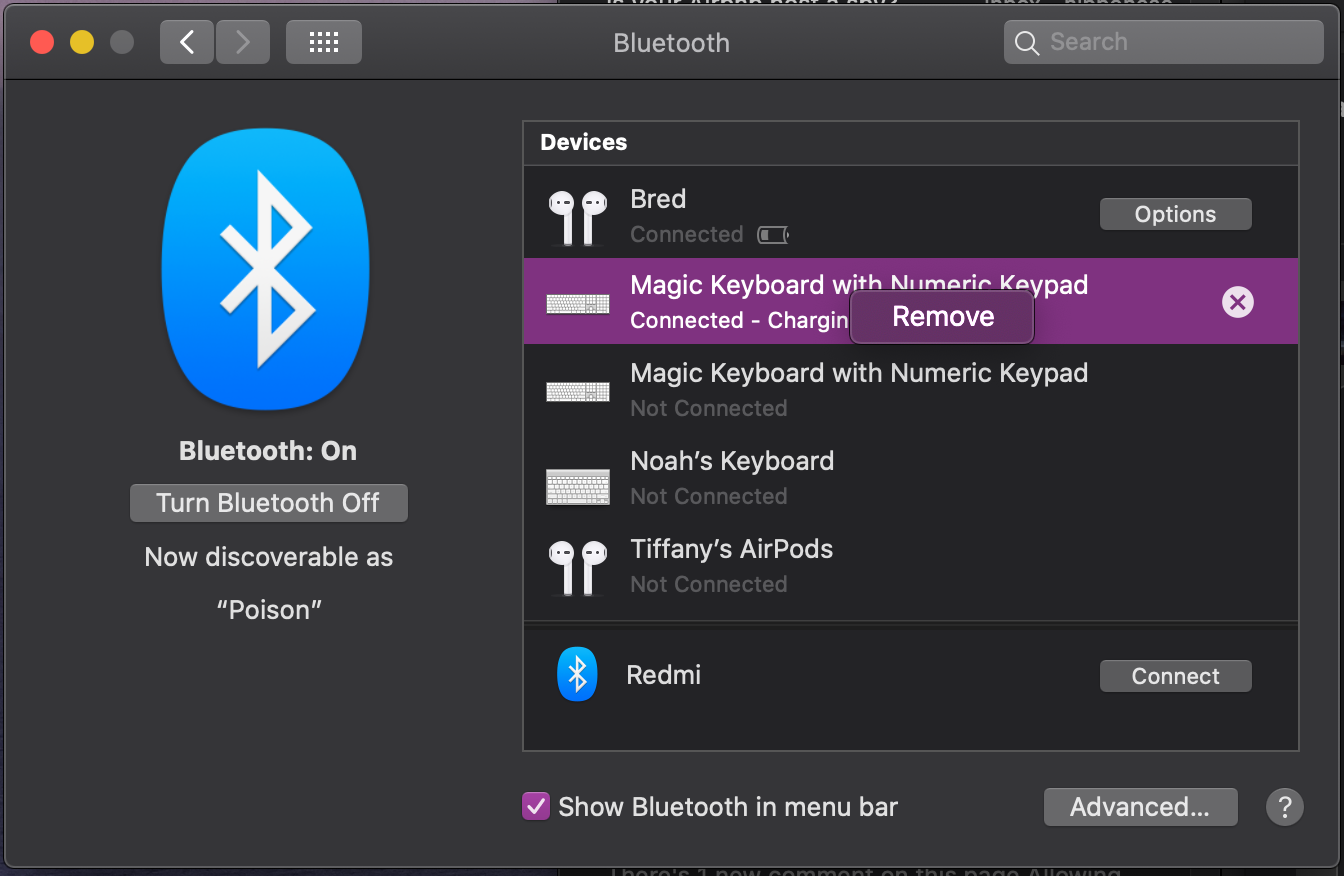Screen dimensions: 1344x876
Task: Click the large blue Bluetooth logo
Action: (x=266, y=269)
